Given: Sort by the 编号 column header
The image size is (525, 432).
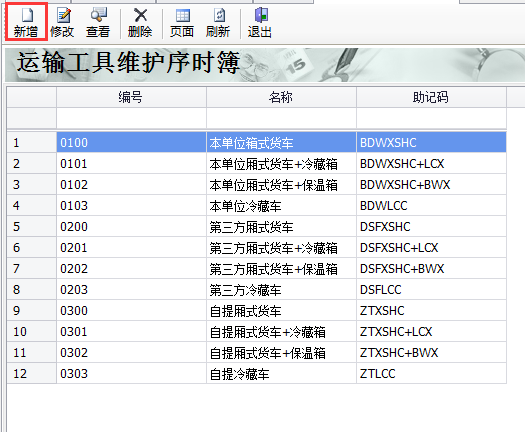Looking at the screenshot, I should (x=131, y=97).
